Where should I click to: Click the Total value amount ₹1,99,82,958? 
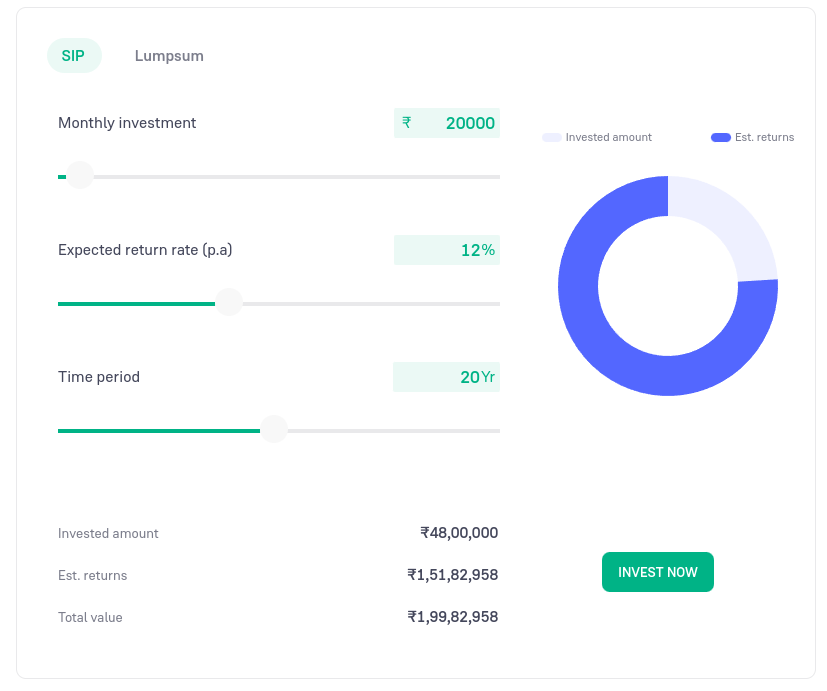tap(452, 617)
